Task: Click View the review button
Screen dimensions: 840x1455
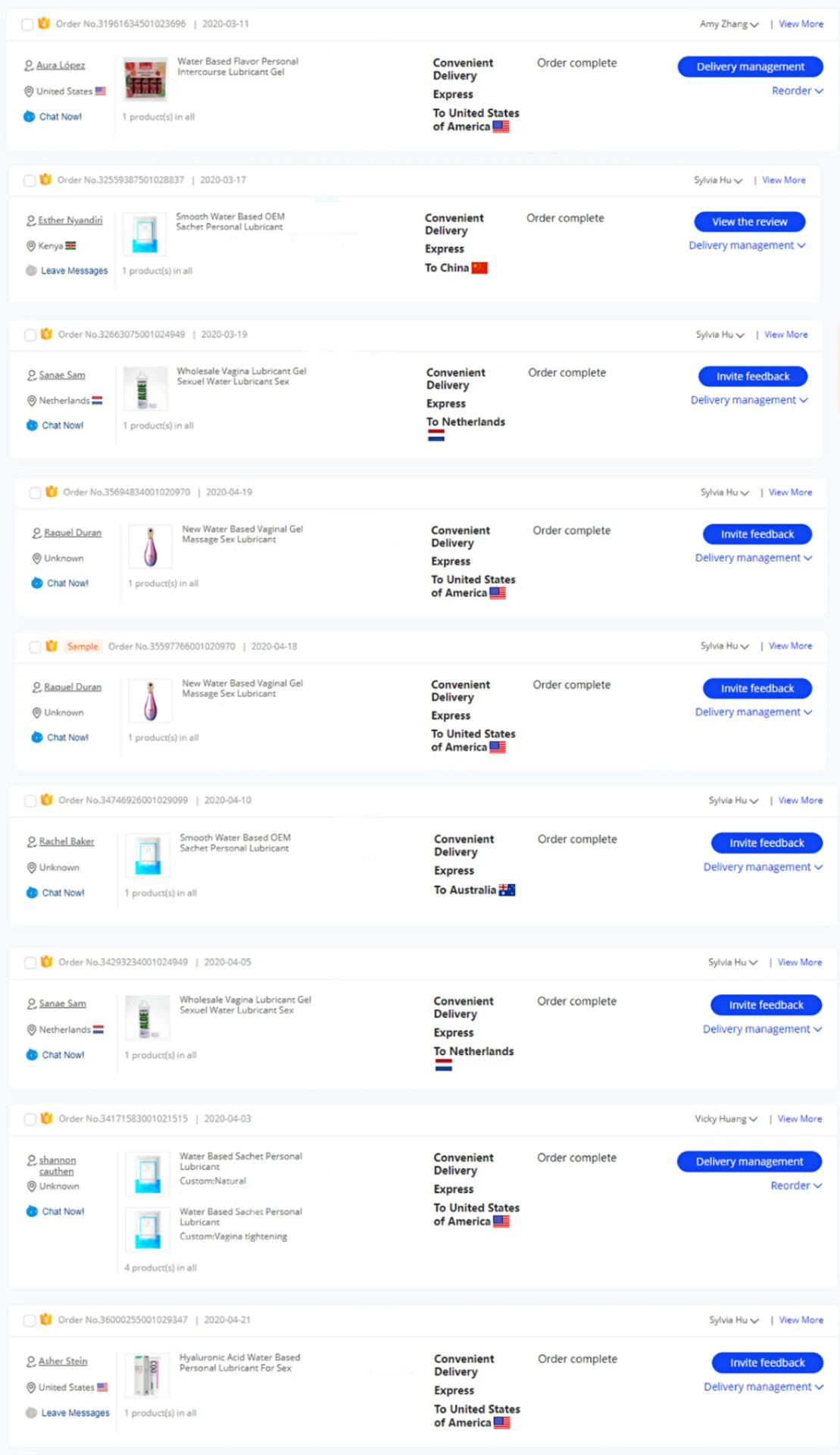Action: (749, 222)
